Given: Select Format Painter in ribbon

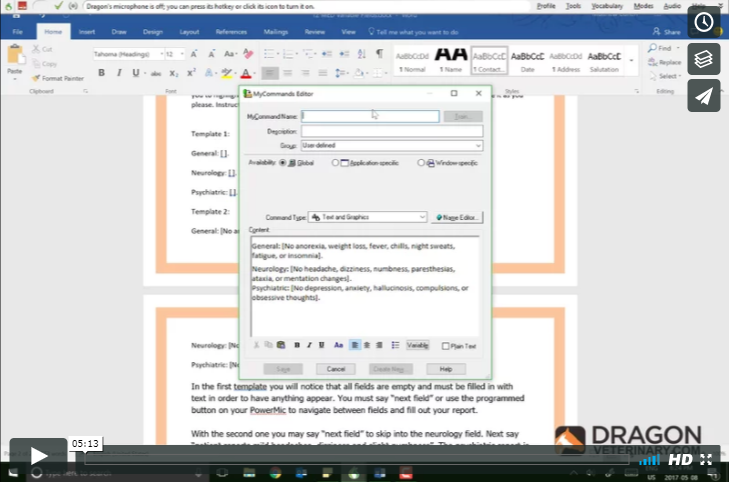Looking at the screenshot, I should tap(58, 78).
